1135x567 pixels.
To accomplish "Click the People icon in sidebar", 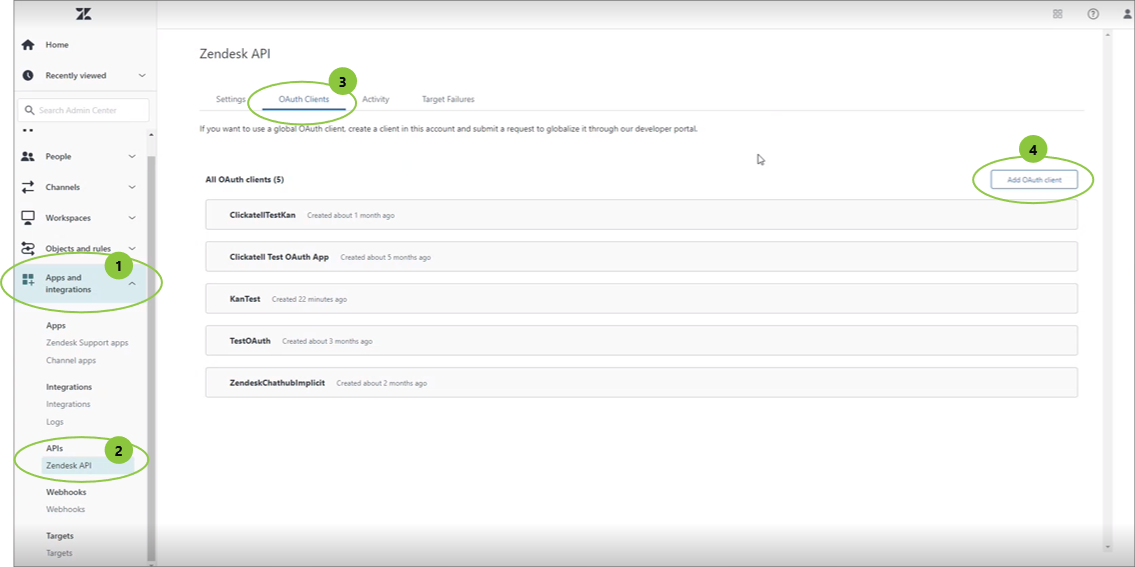I will click(x=28, y=157).
